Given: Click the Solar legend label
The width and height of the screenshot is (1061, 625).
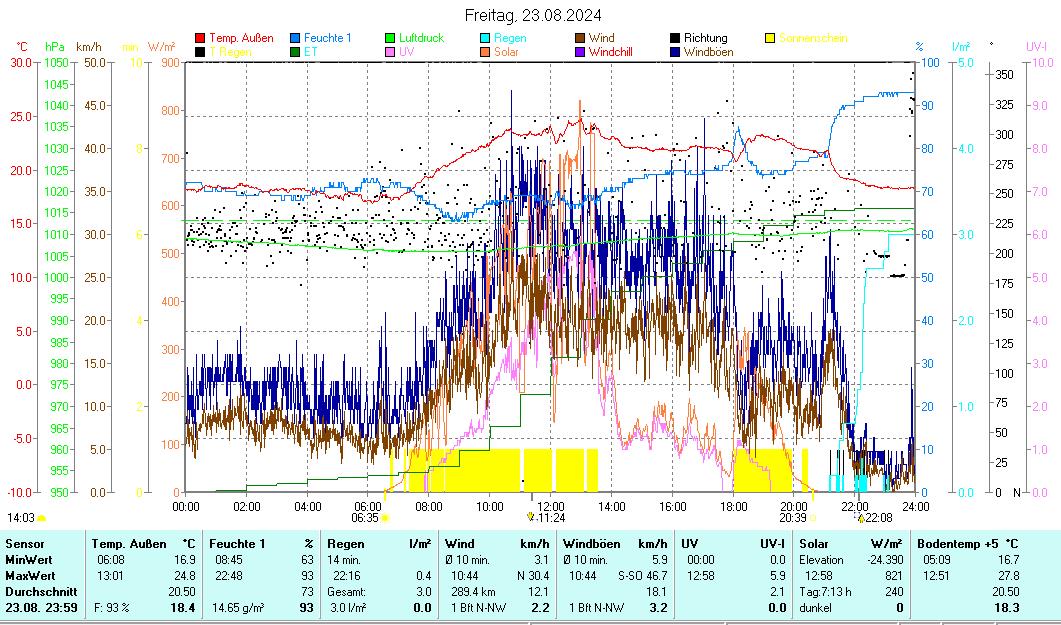Looking at the screenshot, I should [506, 52].
